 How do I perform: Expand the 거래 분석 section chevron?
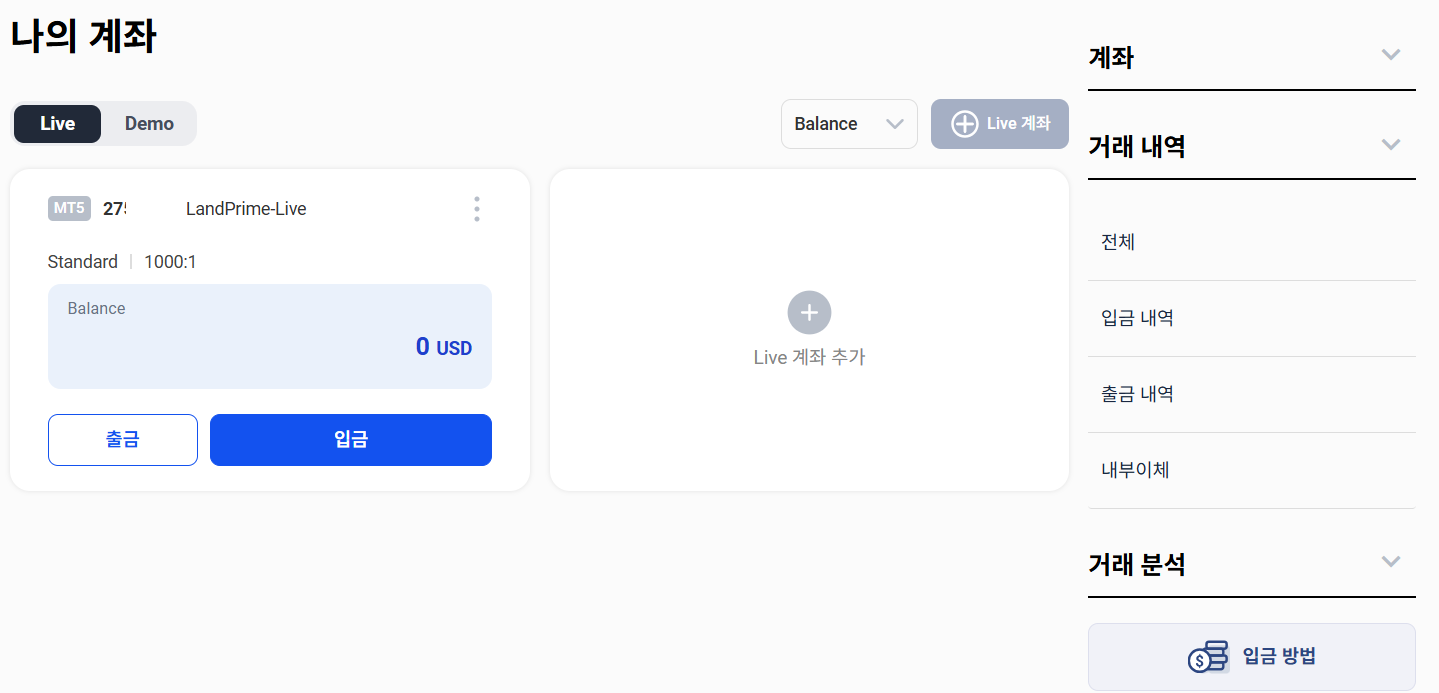[1390, 561]
